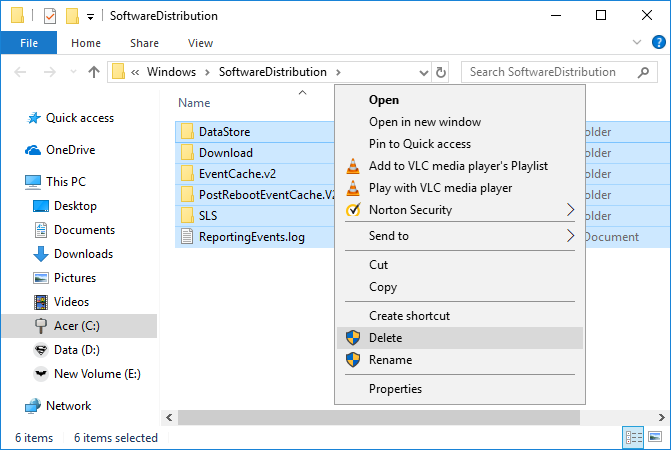
Task: Click the Quick access star icon
Action: pyautogui.click(x=32, y=118)
